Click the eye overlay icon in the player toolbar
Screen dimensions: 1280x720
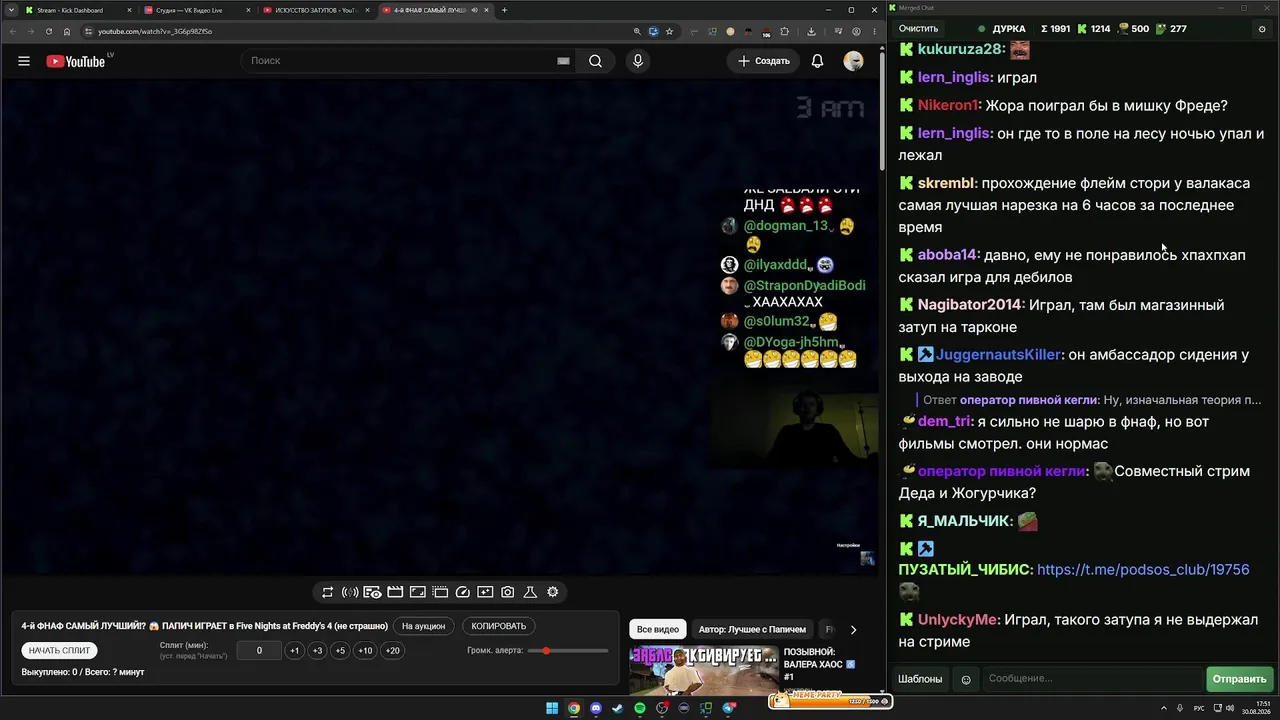(372, 592)
